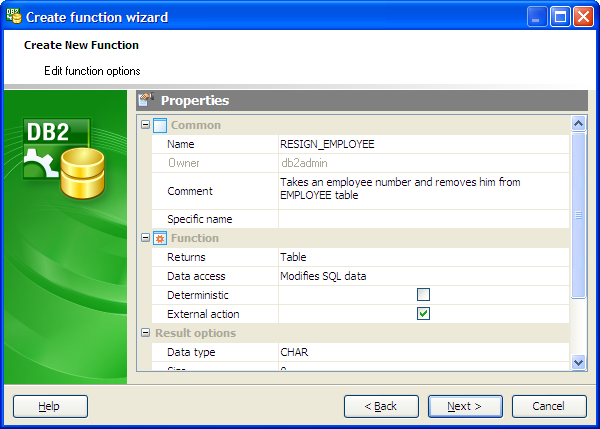
Task: Uncheck the External action checkbox
Action: 423,314
